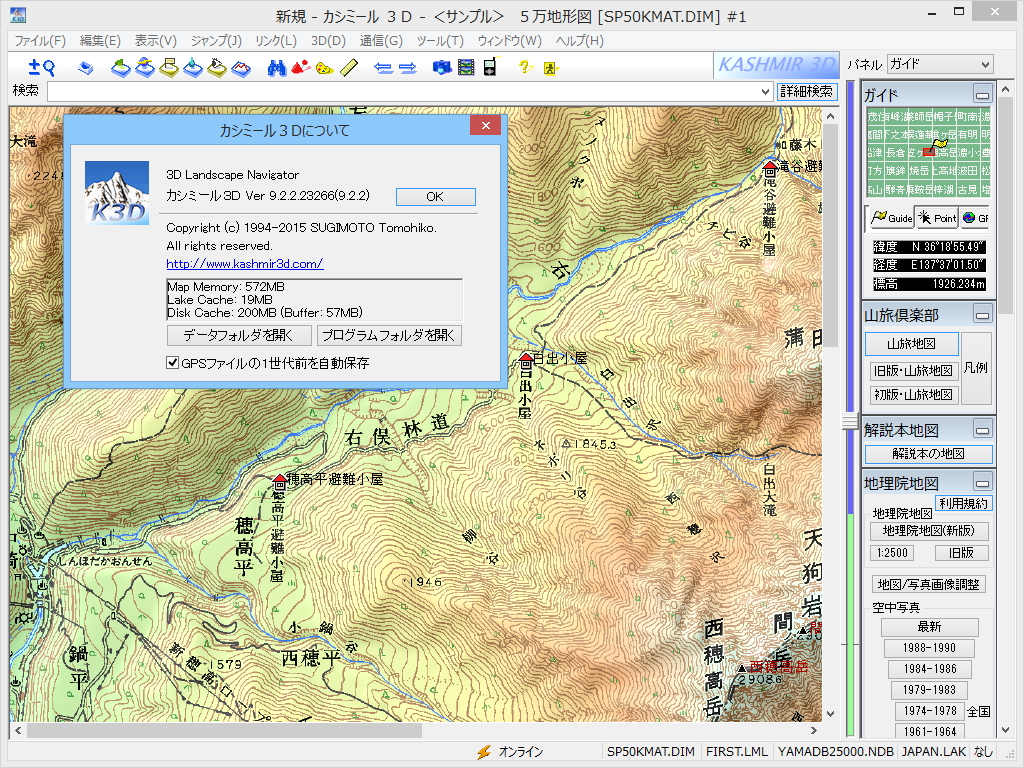Click the color palette toolbar icon

pos(325,67)
